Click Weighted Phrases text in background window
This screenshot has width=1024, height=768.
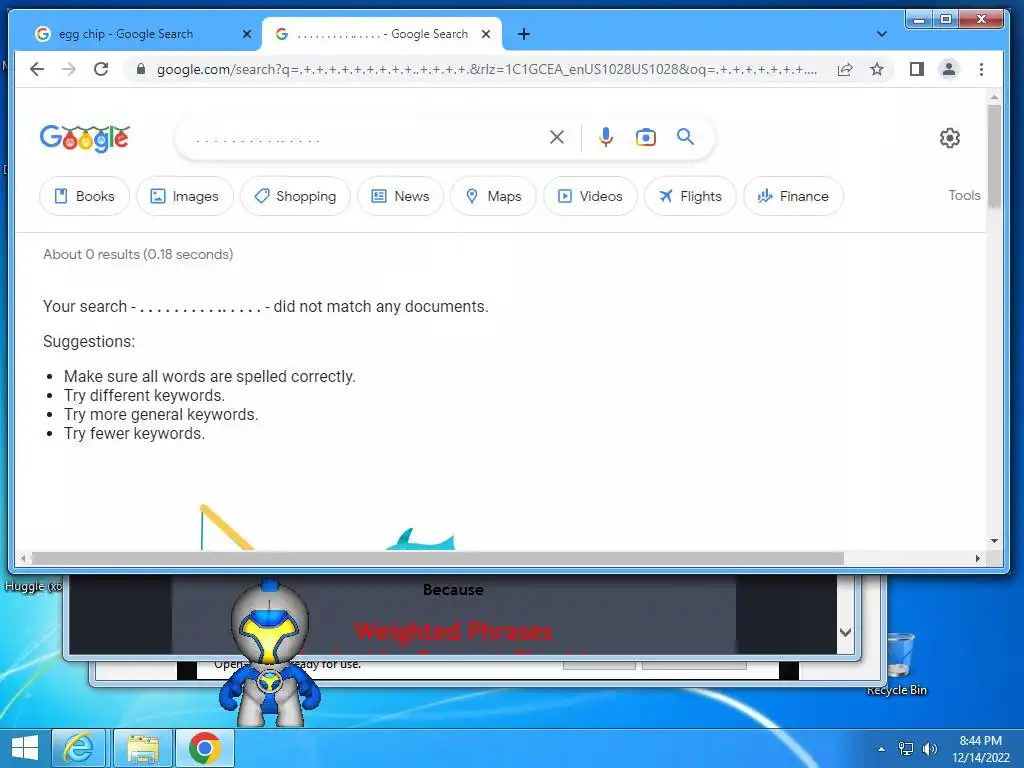click(x=453, y=632)
